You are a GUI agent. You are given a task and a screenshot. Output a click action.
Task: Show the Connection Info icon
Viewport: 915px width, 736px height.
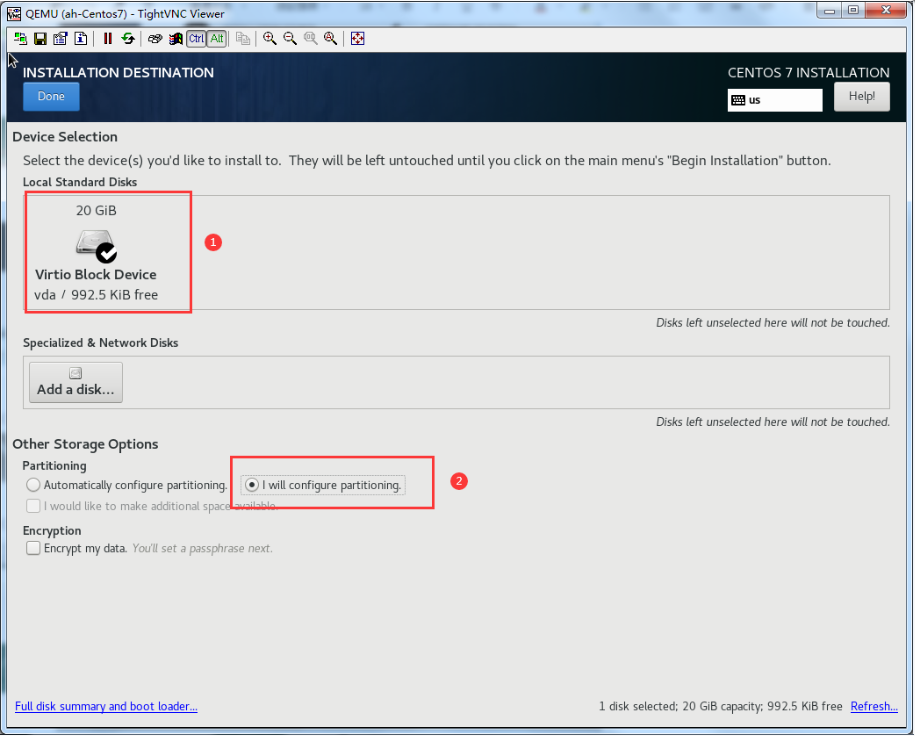click(x=81, y=39)
